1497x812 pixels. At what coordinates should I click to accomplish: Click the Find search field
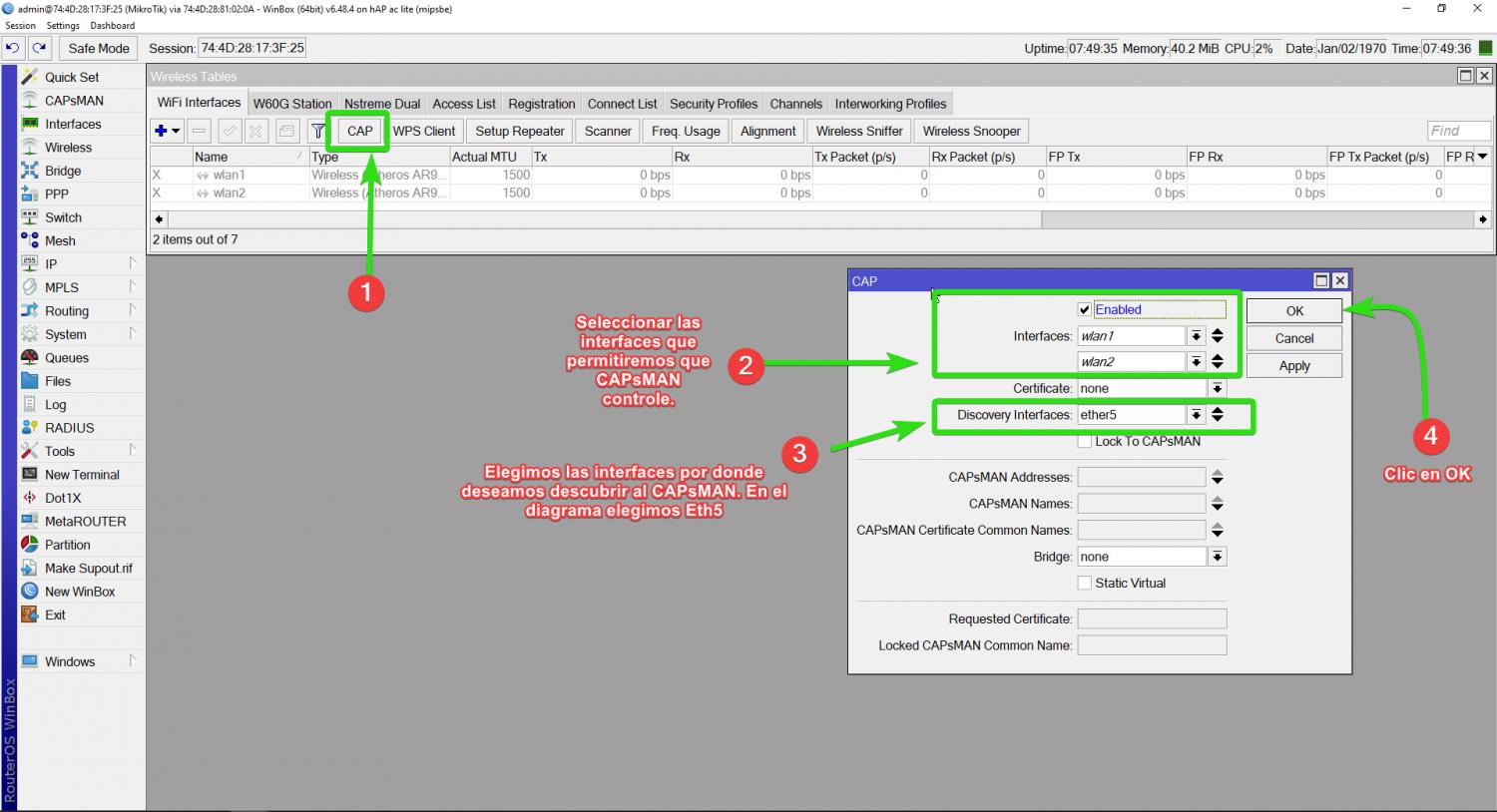pyautogui.click(x=1457, y=131)
